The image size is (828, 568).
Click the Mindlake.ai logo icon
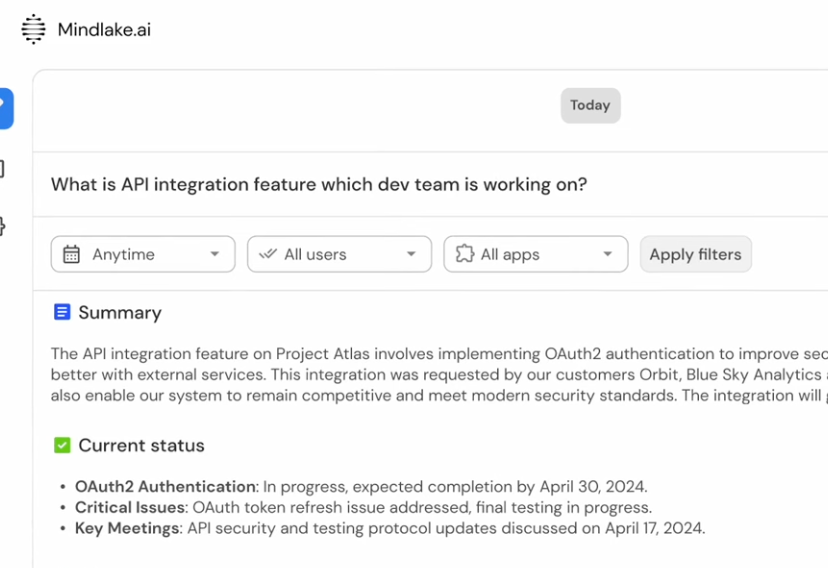[33, 29]
